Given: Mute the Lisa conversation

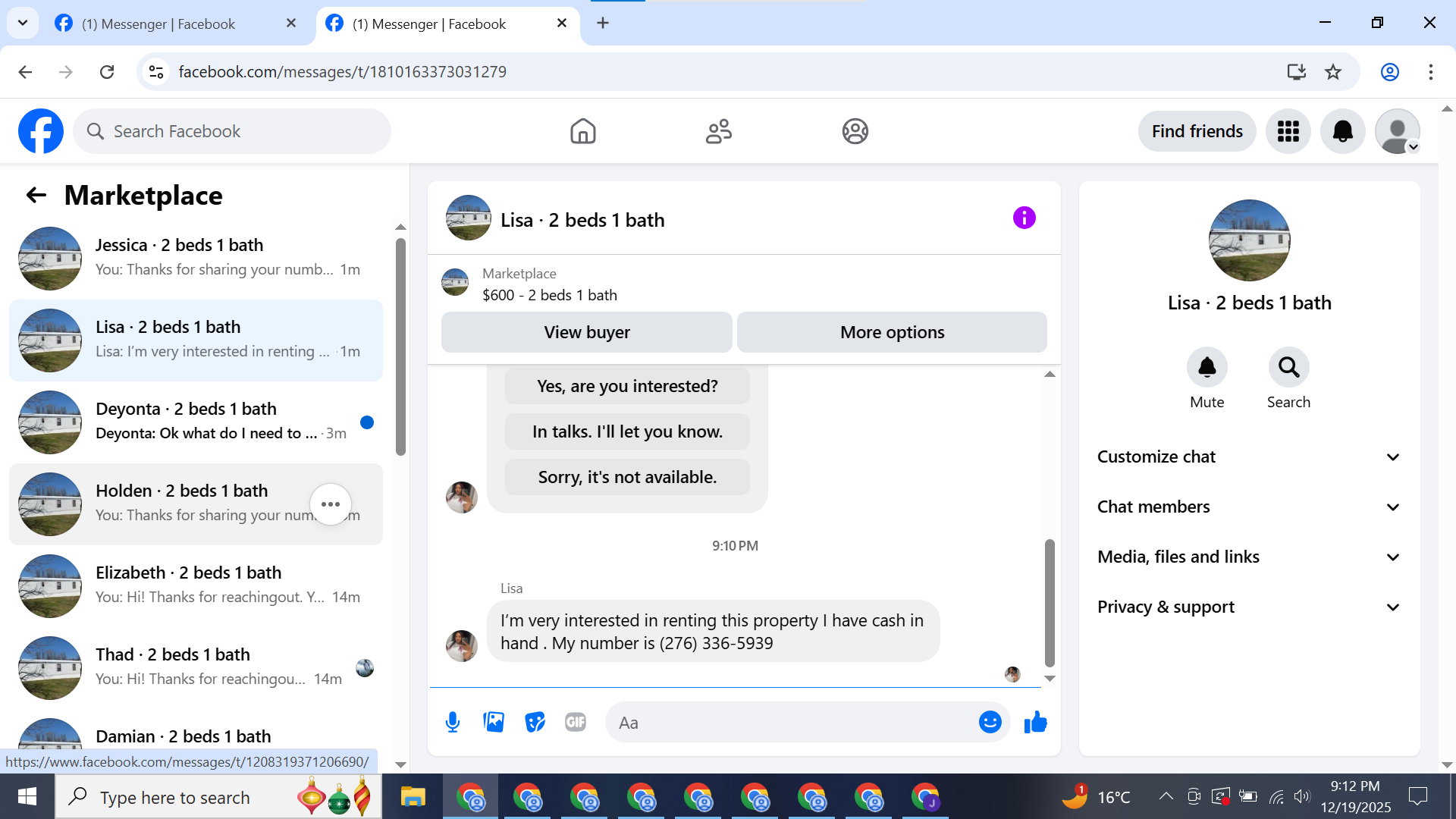Looking at the screenshot, I should click(1207, 368).
